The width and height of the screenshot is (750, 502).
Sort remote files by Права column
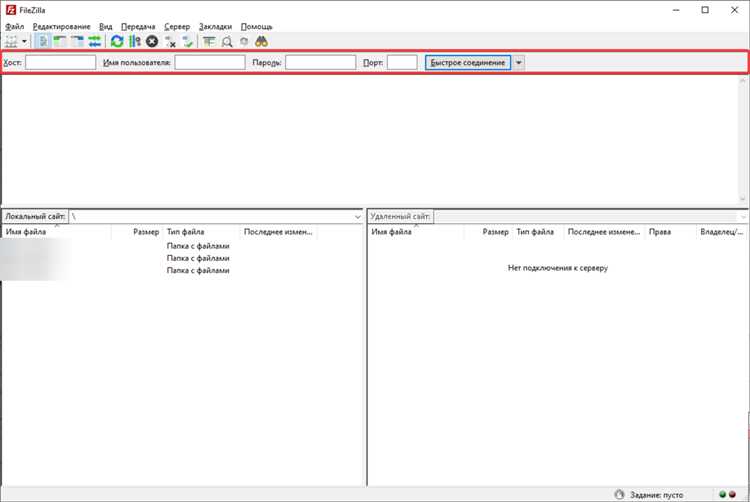671,232
